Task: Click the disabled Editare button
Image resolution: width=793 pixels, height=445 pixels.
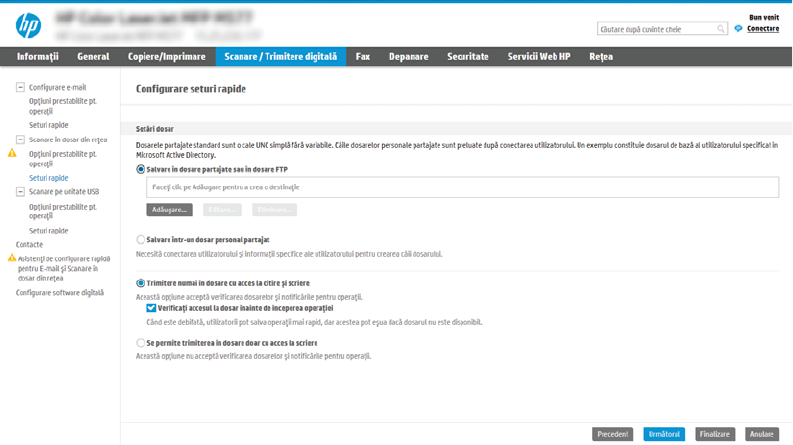Action: click(x=223, y=210)
